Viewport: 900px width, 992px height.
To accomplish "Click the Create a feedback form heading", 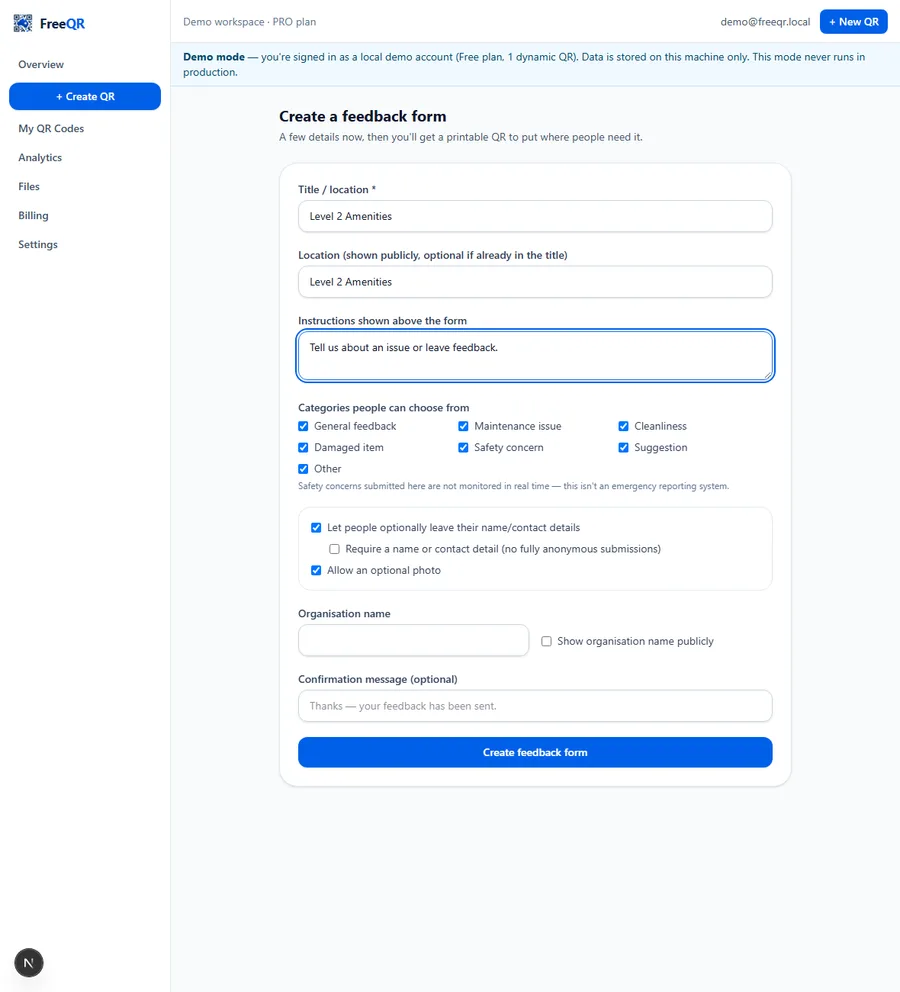I will tap(363, 116).
